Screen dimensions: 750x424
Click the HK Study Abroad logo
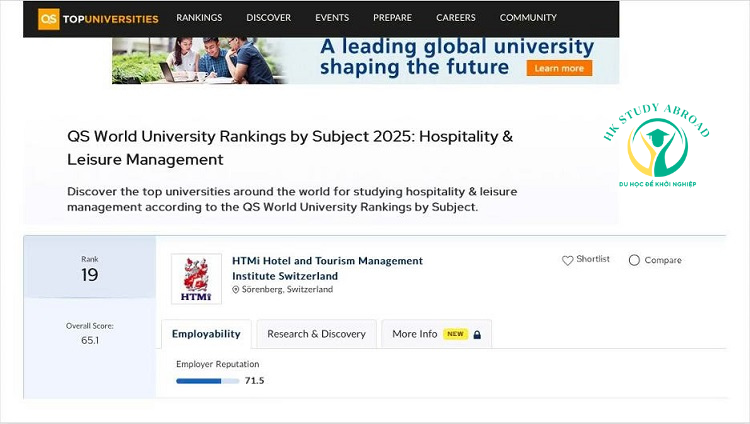(657, 146)
